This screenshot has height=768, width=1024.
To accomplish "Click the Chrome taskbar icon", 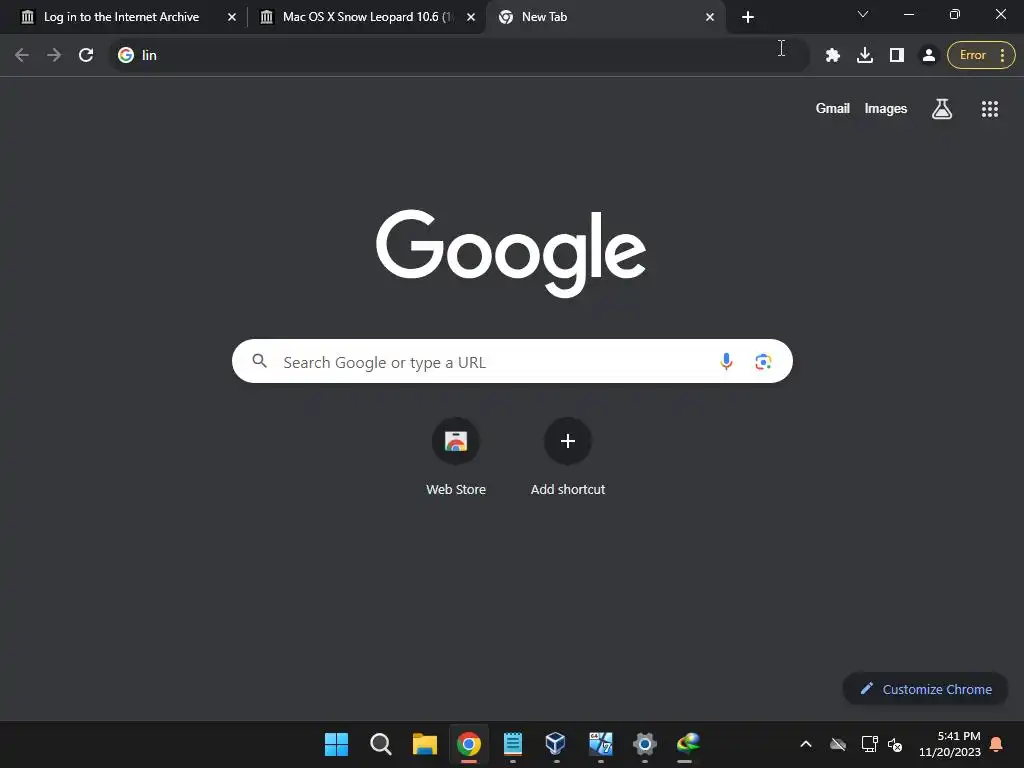I will click(x=468, y=744).
